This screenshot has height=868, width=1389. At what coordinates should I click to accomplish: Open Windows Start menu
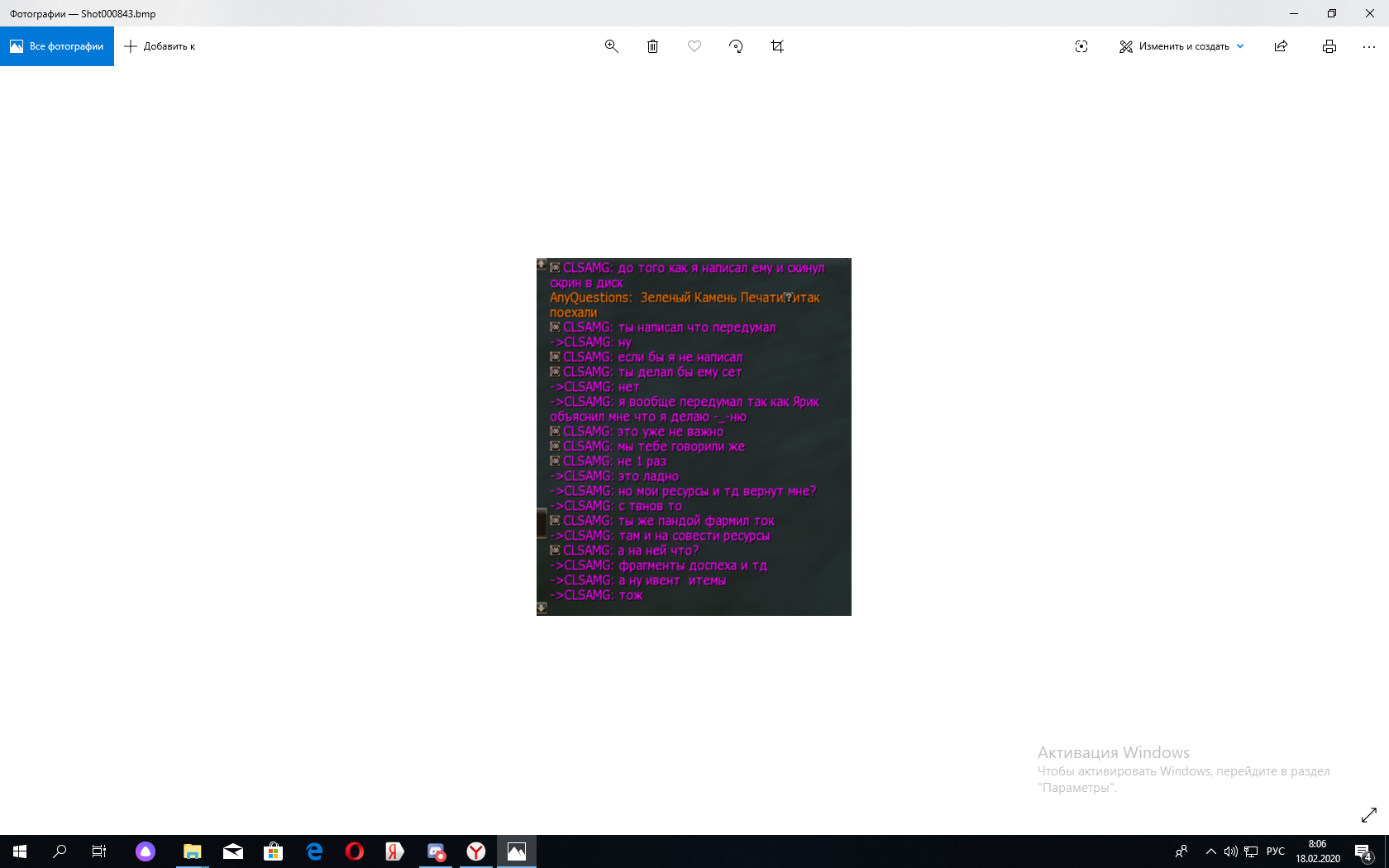(20, 851)
